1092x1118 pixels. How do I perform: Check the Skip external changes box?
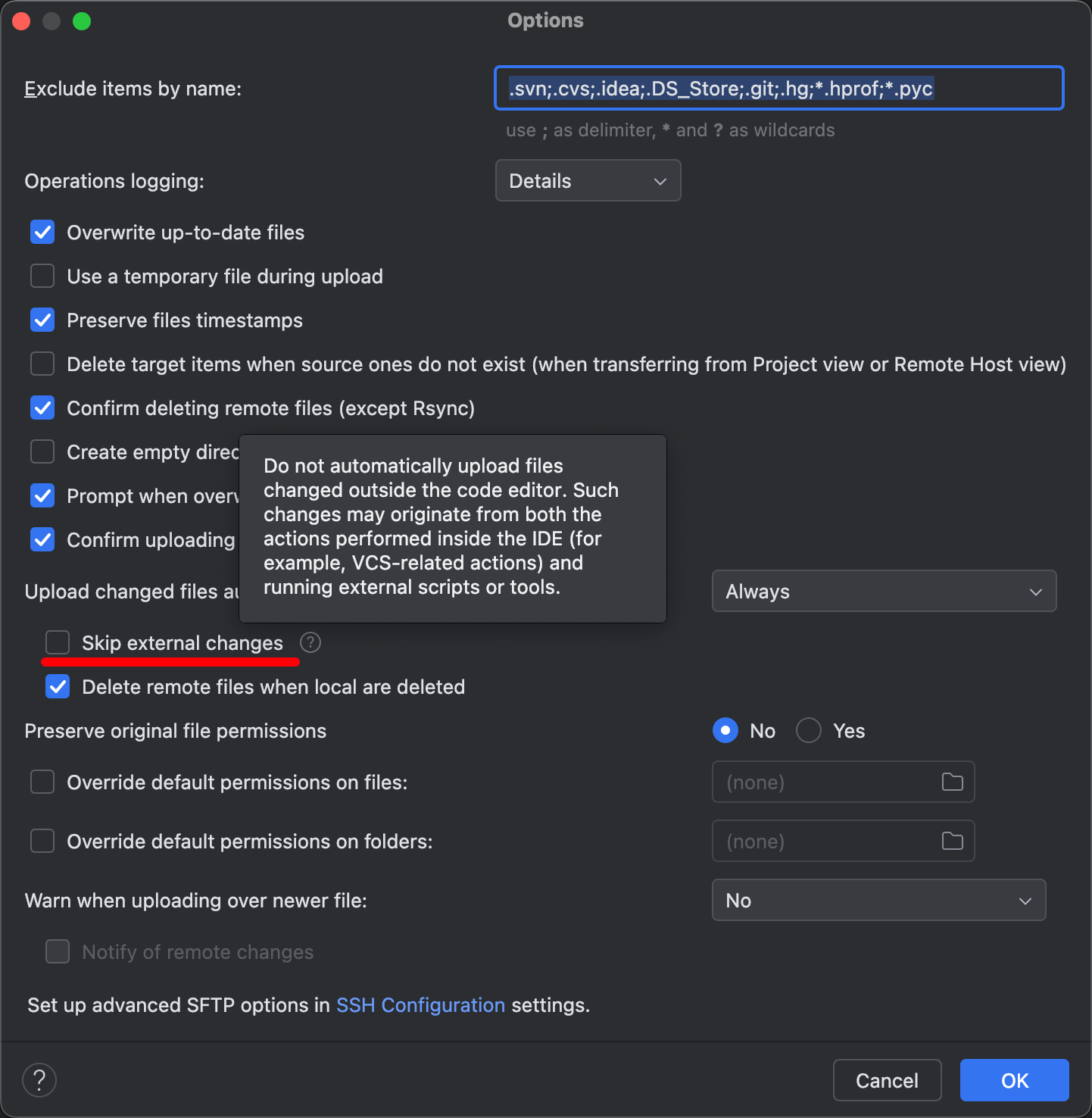[x=58, y=643]
